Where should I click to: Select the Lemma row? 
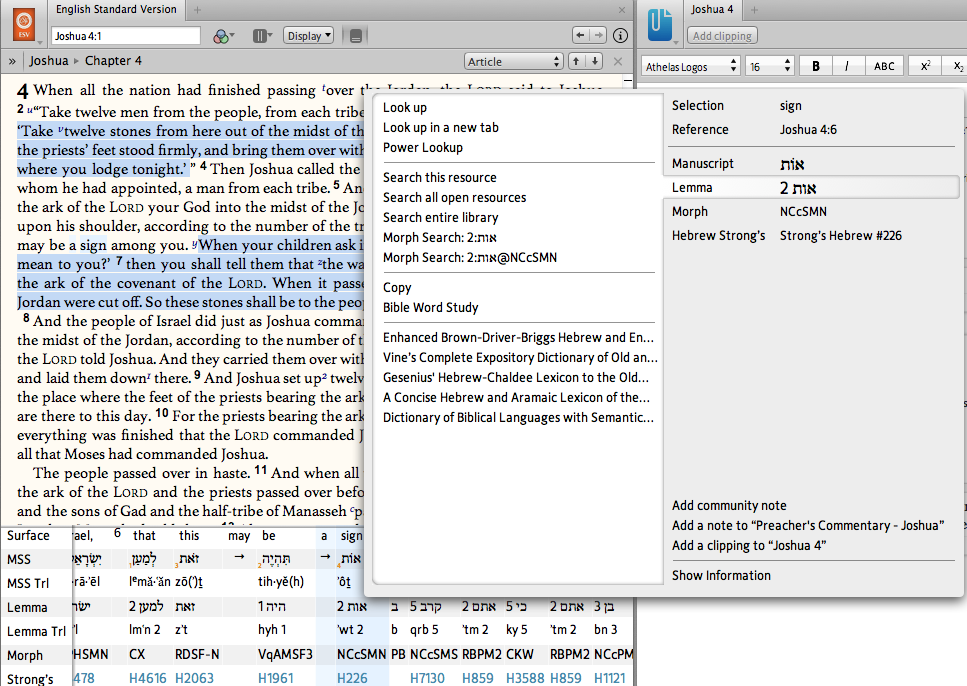click(812, 188)
